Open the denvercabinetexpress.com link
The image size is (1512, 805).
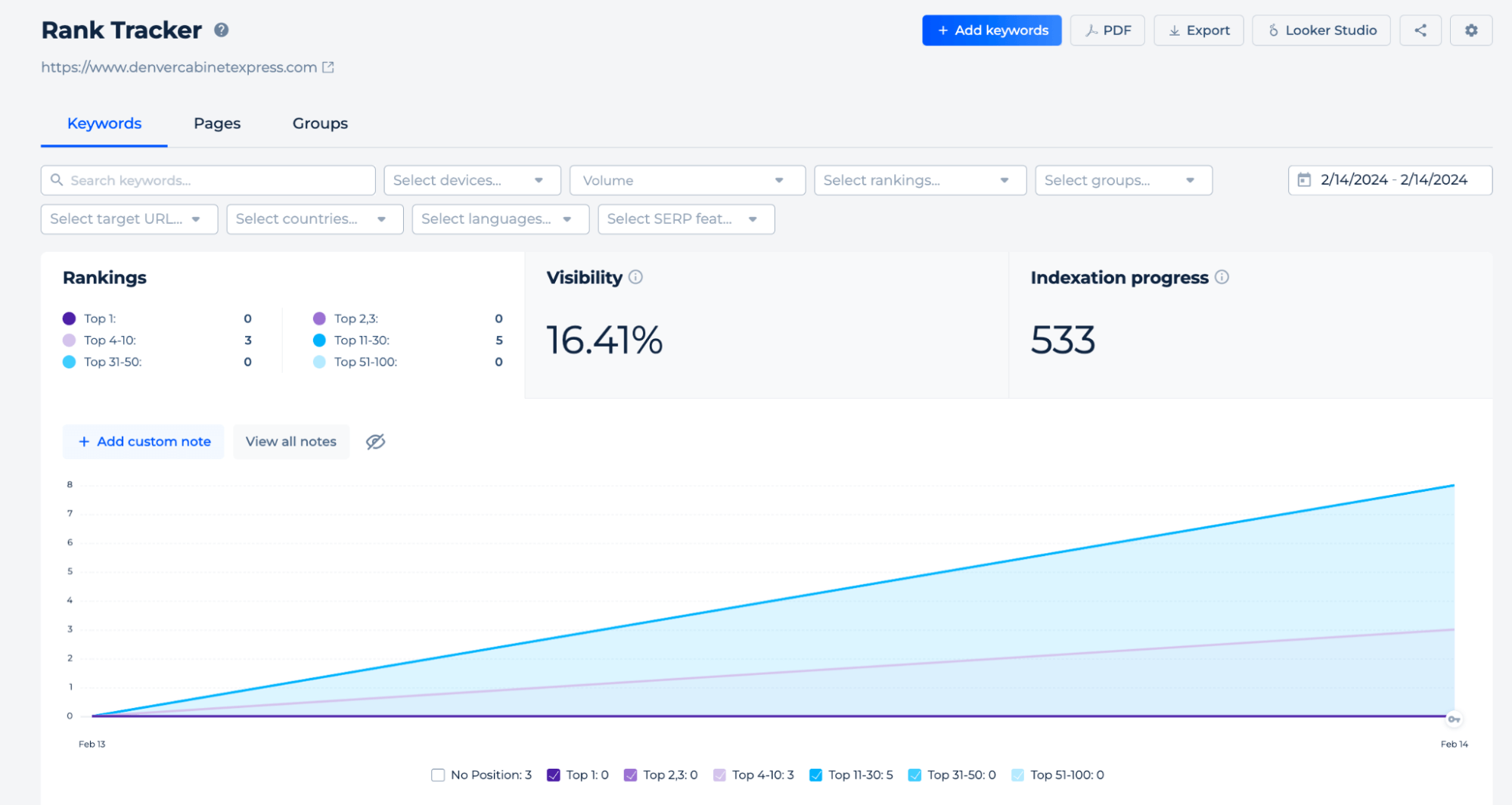click(179, 67)
